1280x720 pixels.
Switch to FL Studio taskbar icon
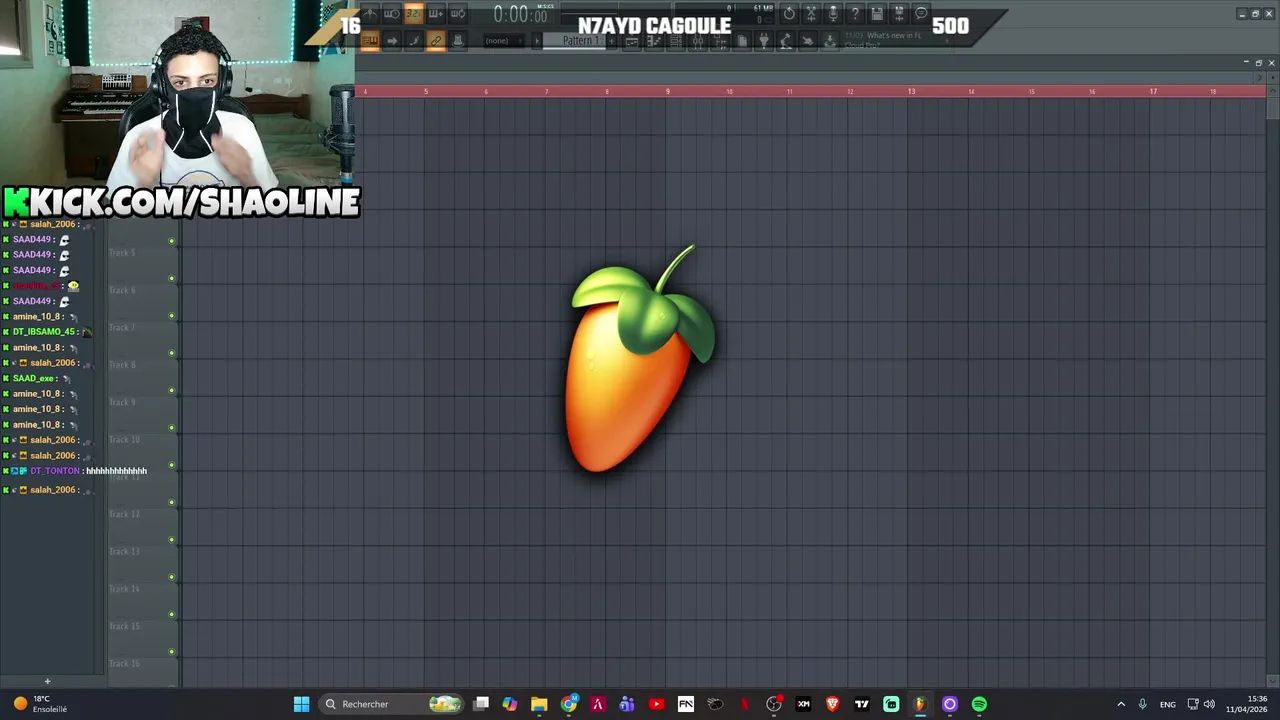[x=920, y=704]
